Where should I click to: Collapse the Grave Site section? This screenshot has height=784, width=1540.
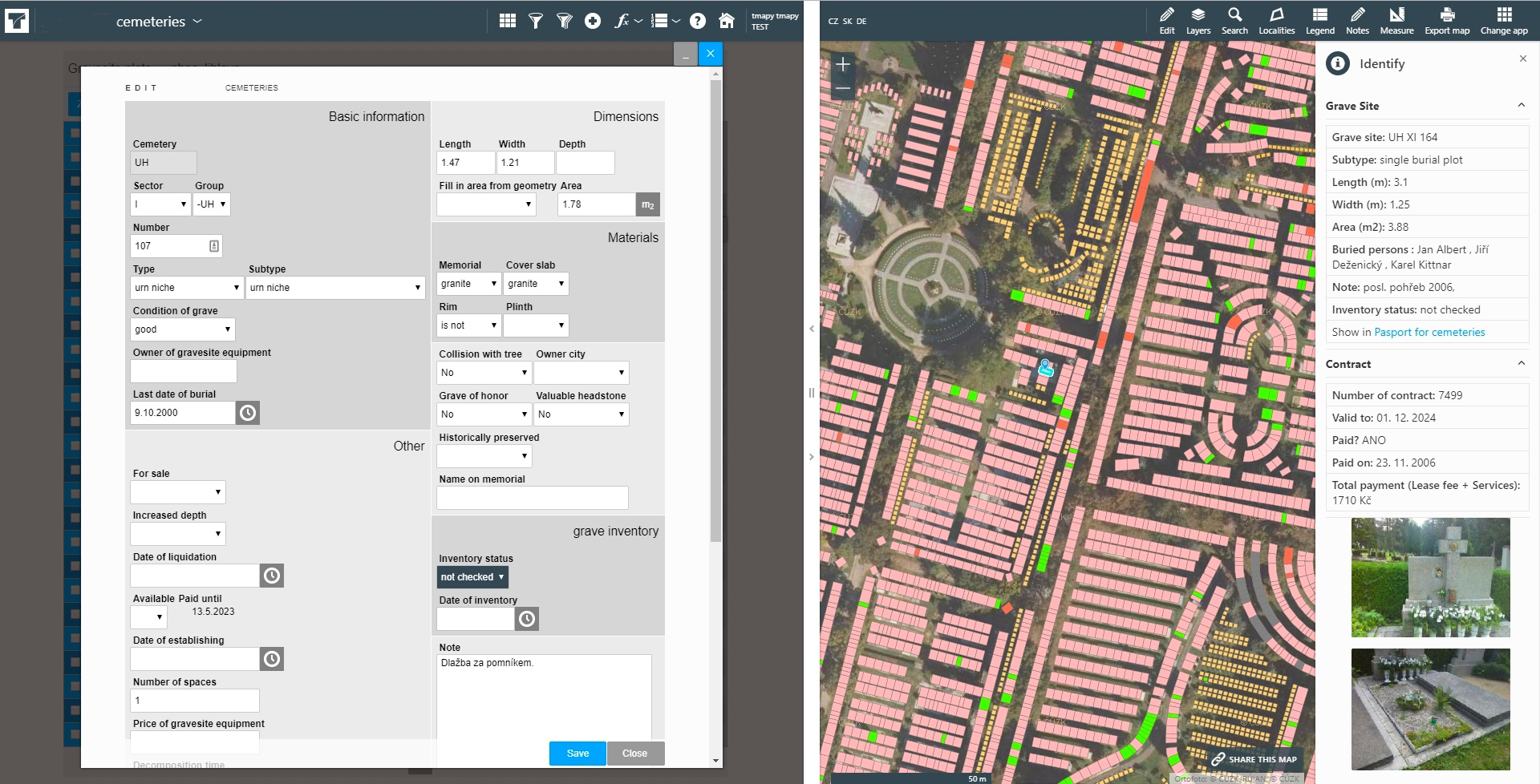(1522, 106)
